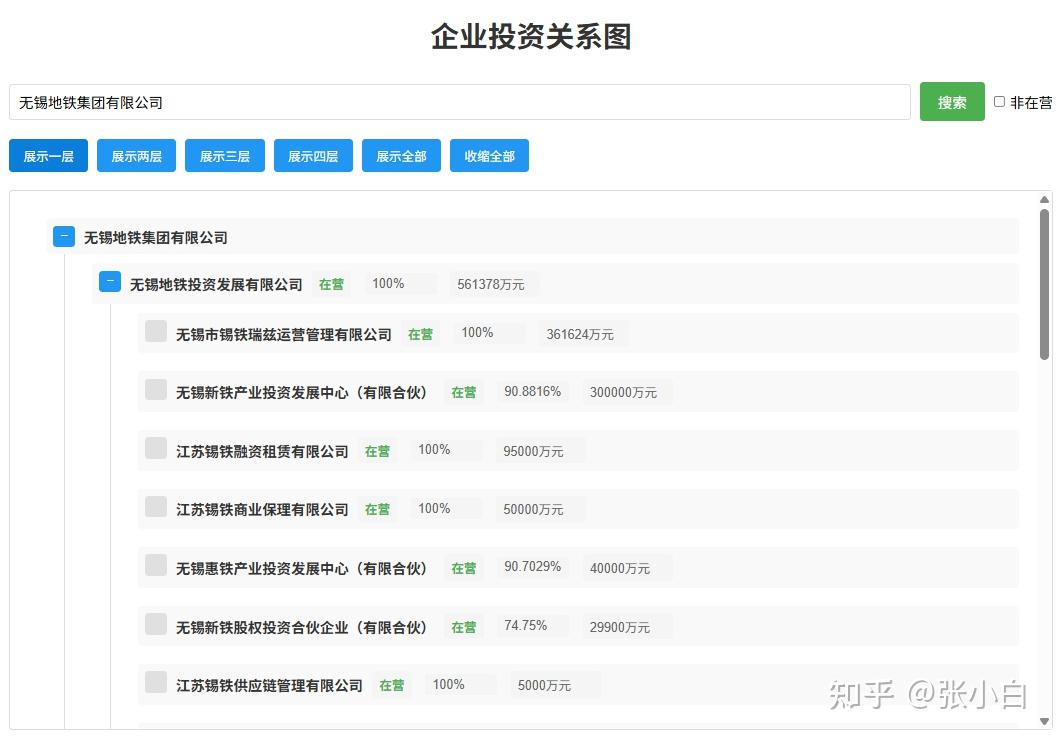Click the 90.7029% shareholding value

click(532, 566)
